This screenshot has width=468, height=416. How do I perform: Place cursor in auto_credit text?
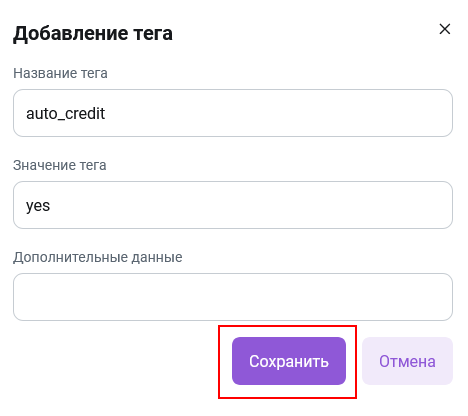point(65,114)
